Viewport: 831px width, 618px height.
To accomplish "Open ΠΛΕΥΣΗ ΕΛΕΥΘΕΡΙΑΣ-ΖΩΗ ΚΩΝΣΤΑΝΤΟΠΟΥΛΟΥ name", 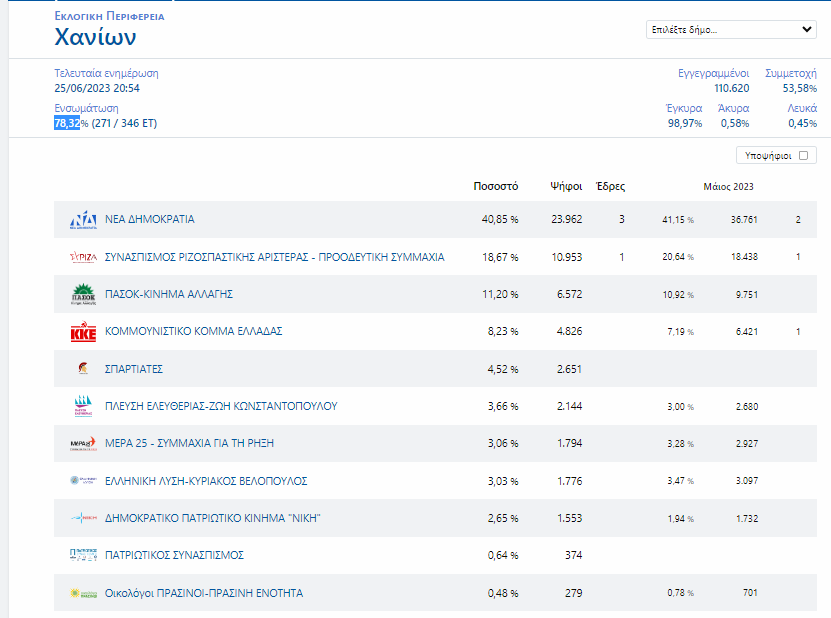I will click(221, 406).
